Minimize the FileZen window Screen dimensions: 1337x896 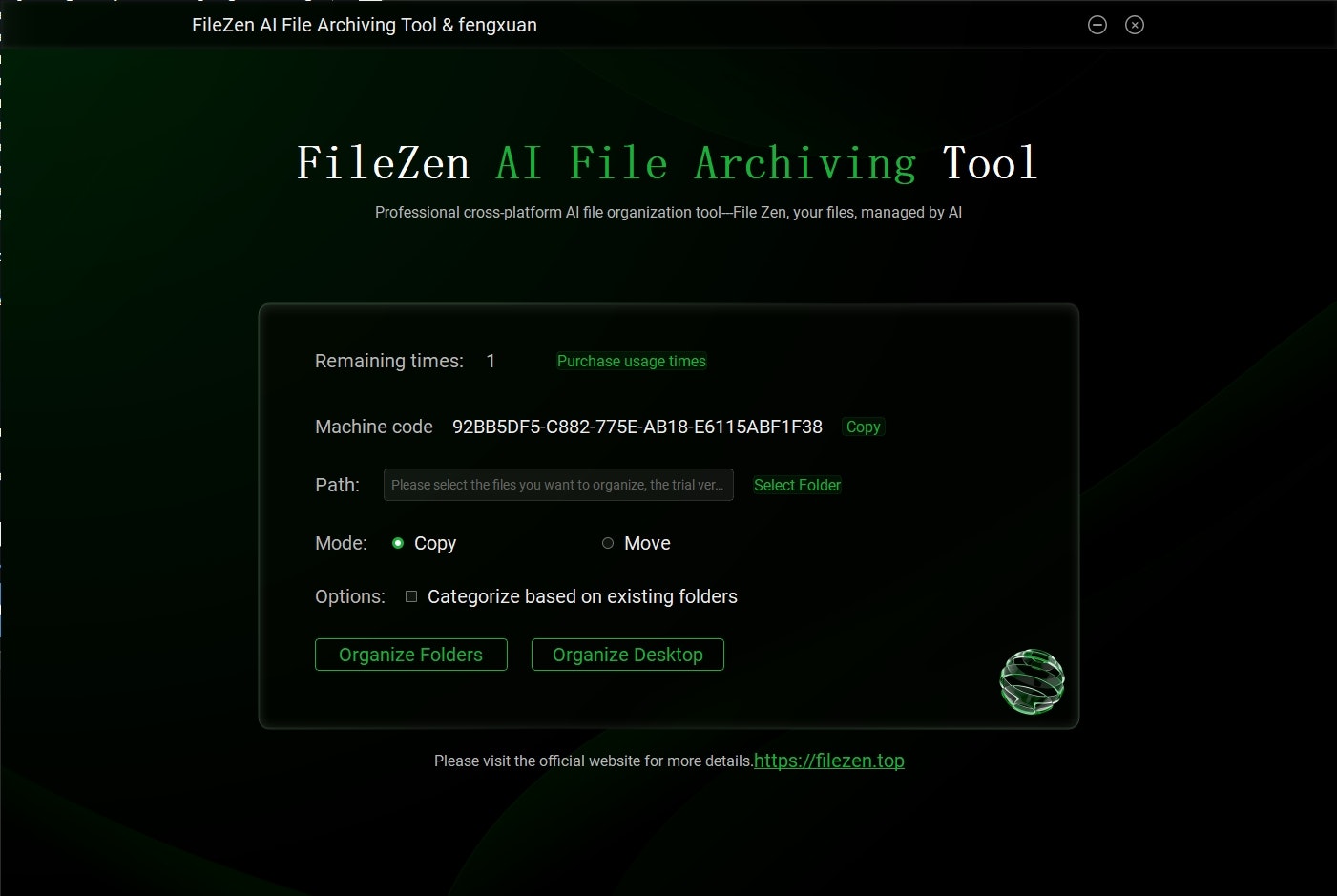coord(1097,25)
